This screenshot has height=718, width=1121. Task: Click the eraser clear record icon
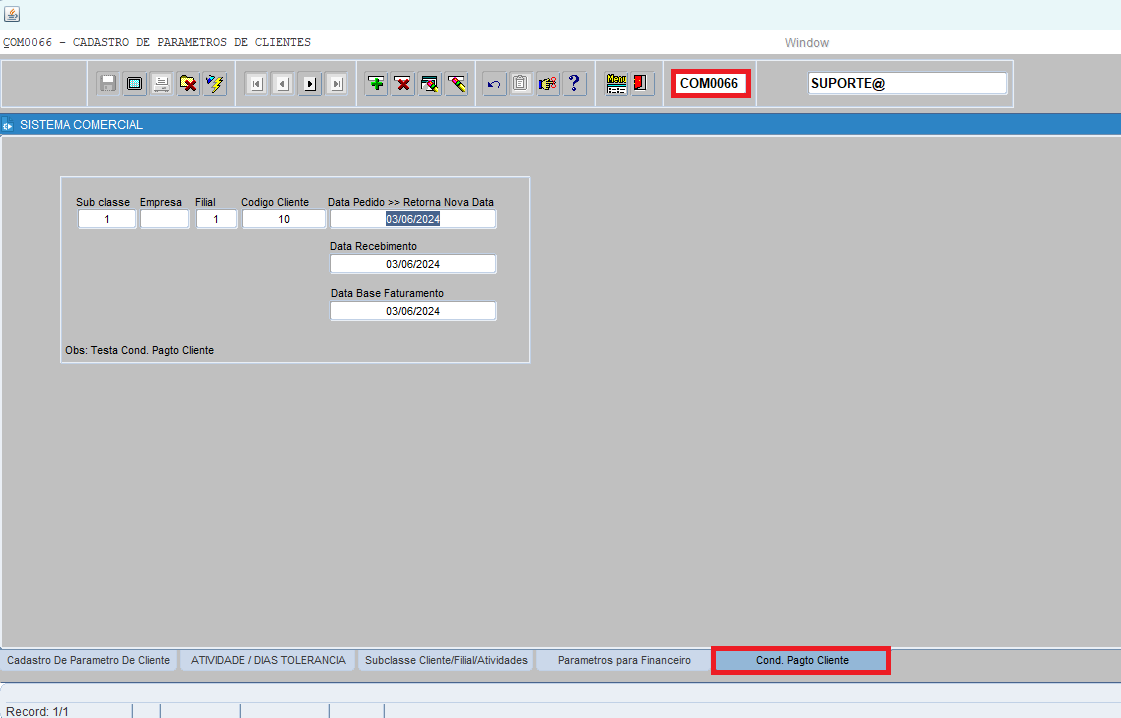point(456,84)
